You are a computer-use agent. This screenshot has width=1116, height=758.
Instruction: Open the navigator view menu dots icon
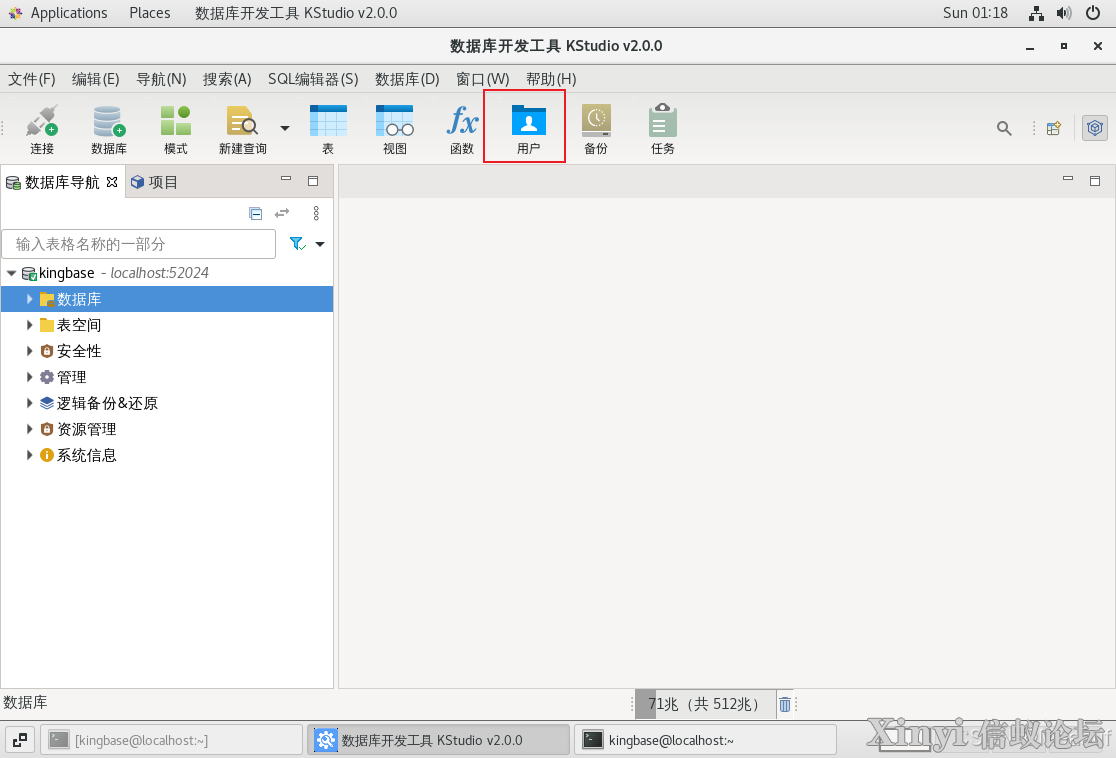(x=316, y=214)
